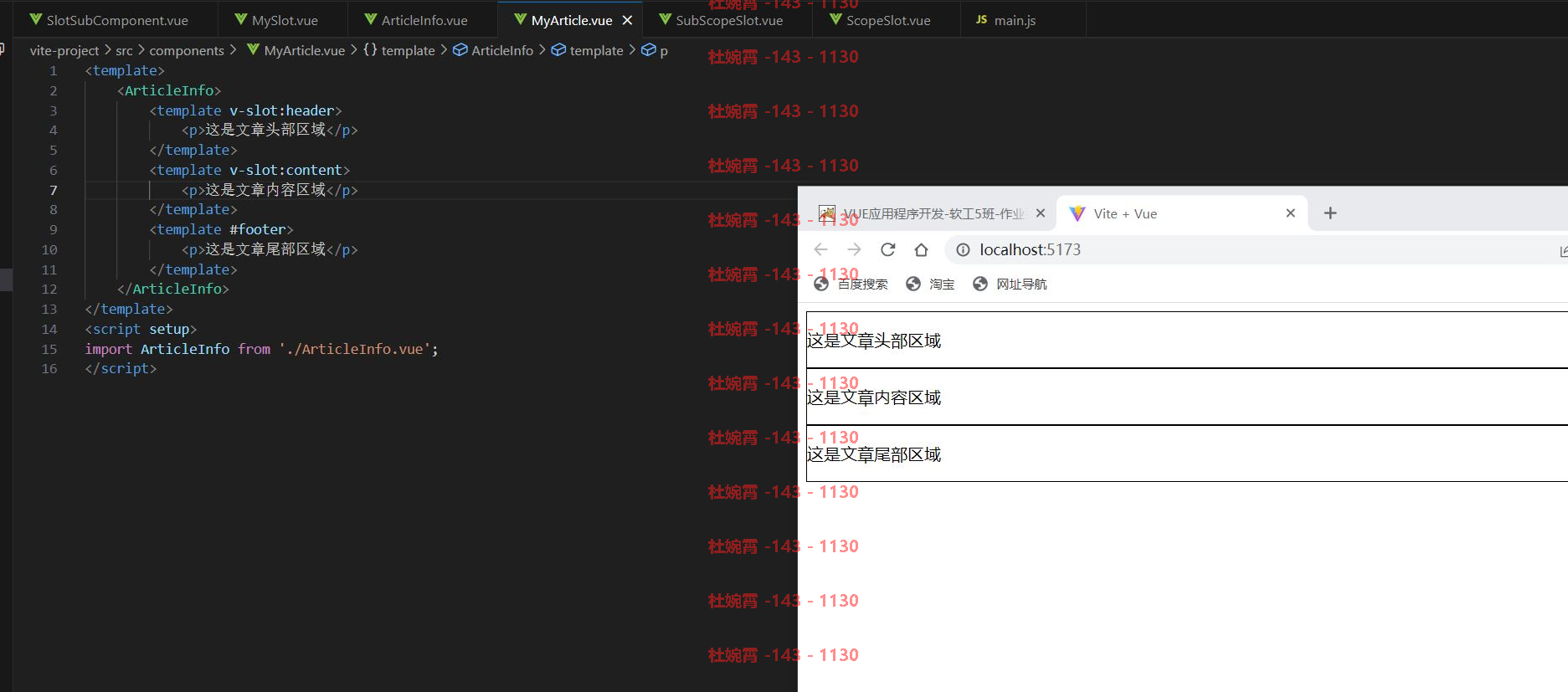Click Vue icon on MySlot.vue tab
1568x692 pixels.
[241, 19]
